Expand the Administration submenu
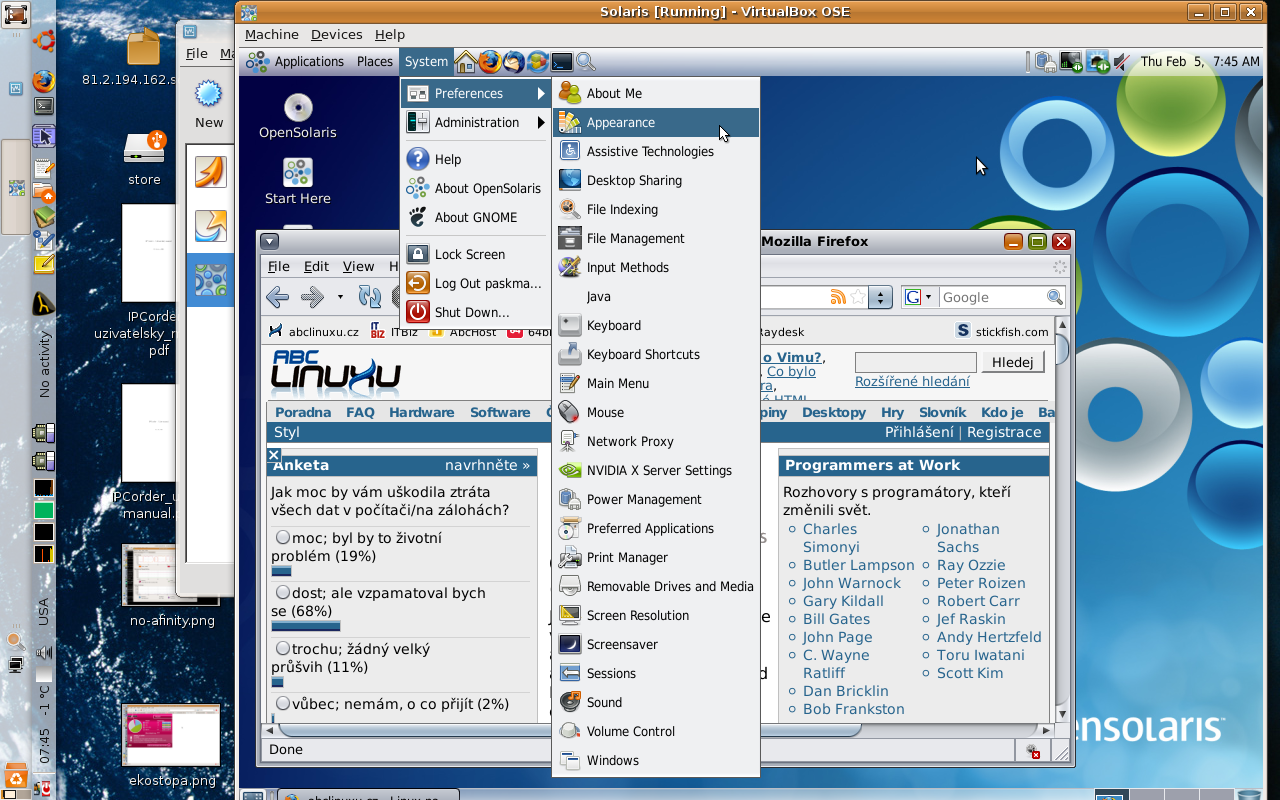The height and width of the screenshot is (800, 1280). [476, 122]
